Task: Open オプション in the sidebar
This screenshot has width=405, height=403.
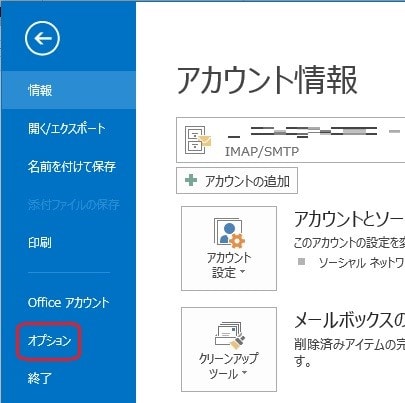Action: click(50, 341)
